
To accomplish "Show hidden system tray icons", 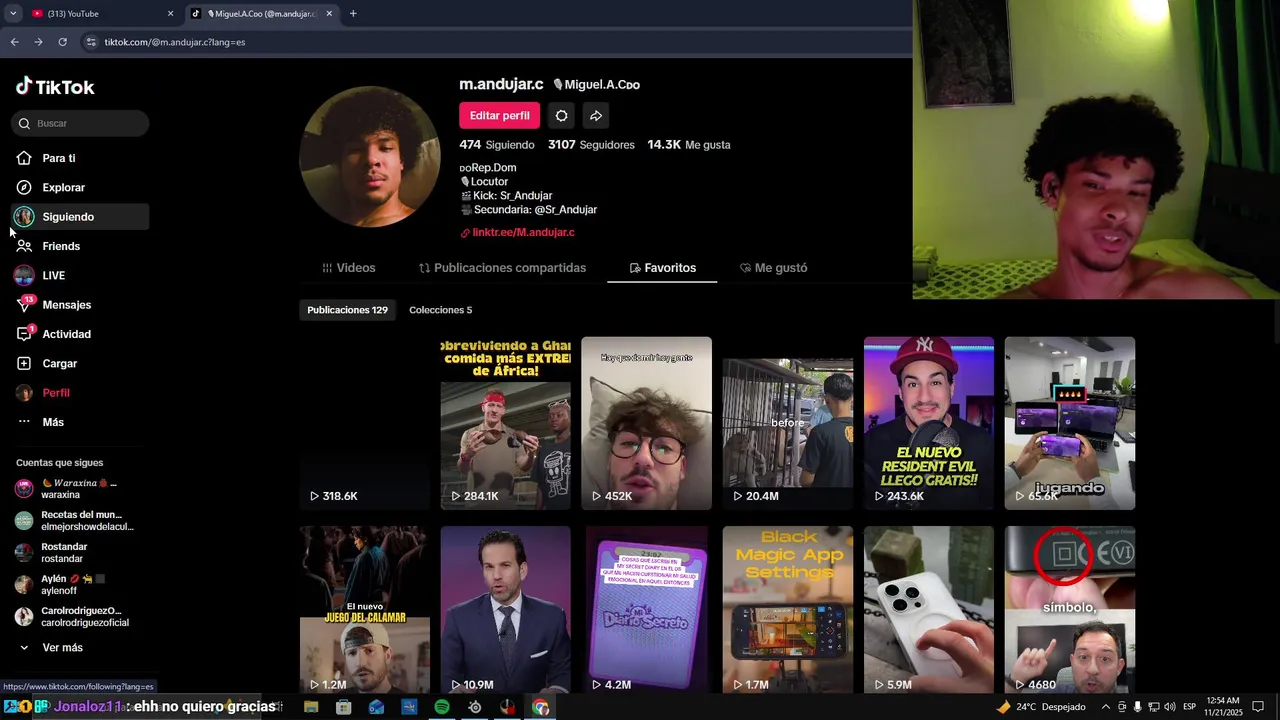I will pos(1105,707).
